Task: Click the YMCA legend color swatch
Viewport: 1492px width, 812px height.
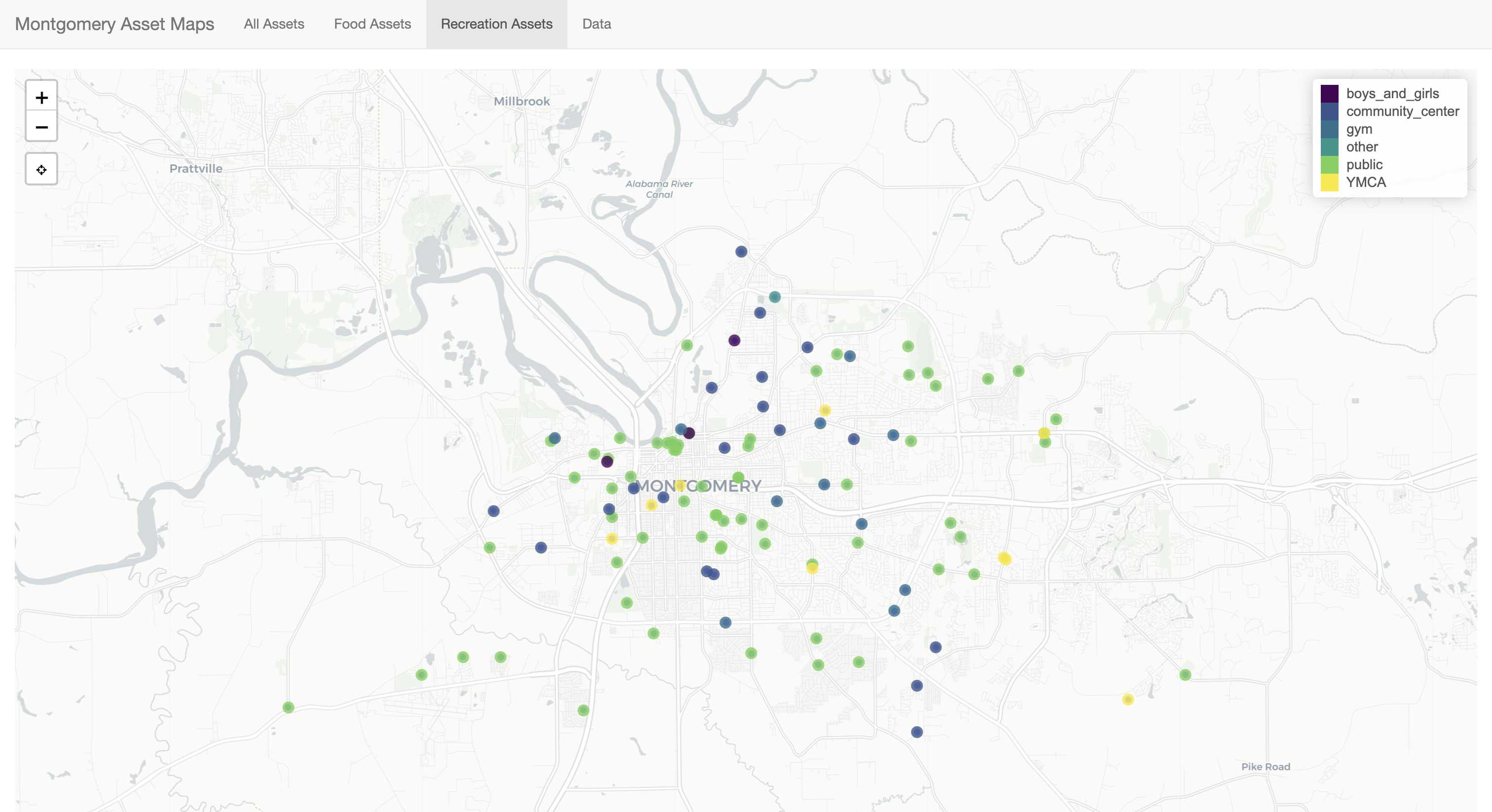Action: point(1330,182)
